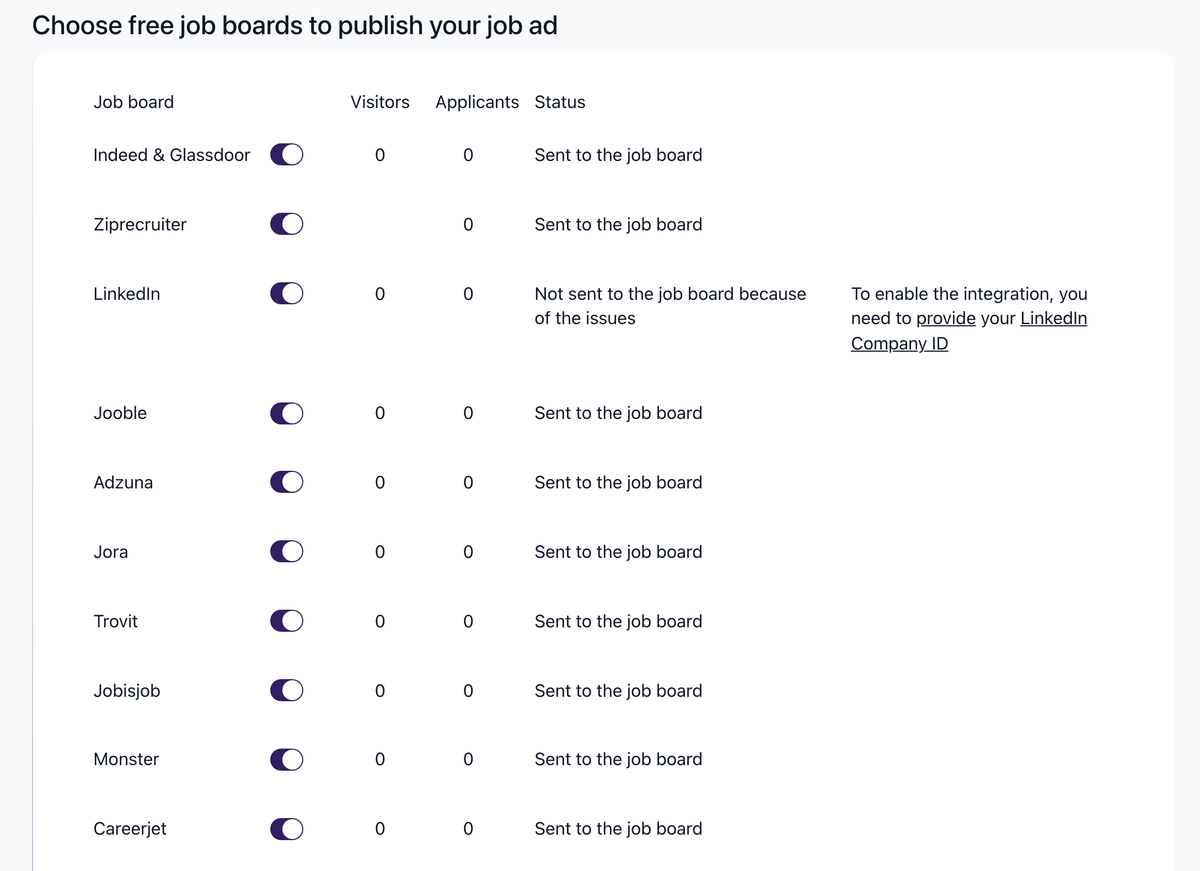Click the 'Adzuna' job board name
Image resolution: width=1200 pixels, height=871 pixels.
click(123, 482)
